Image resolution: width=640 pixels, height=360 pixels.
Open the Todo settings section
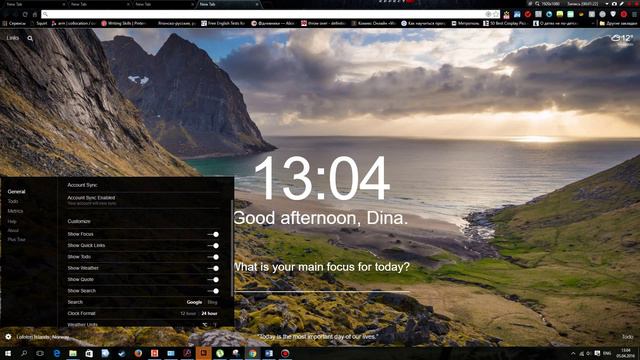point(13,201)
